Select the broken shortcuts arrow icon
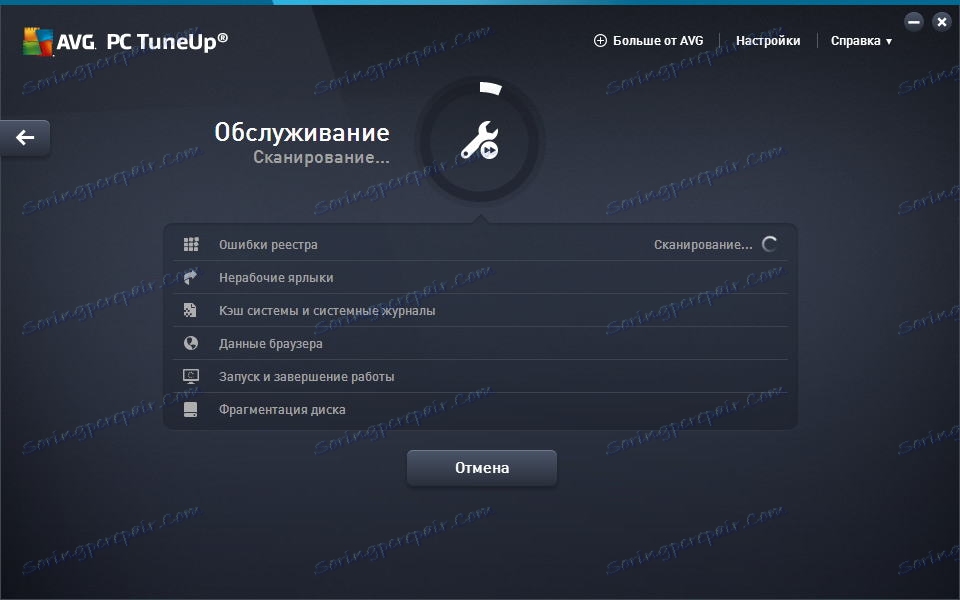960x600 pixels. click(189, 277)
